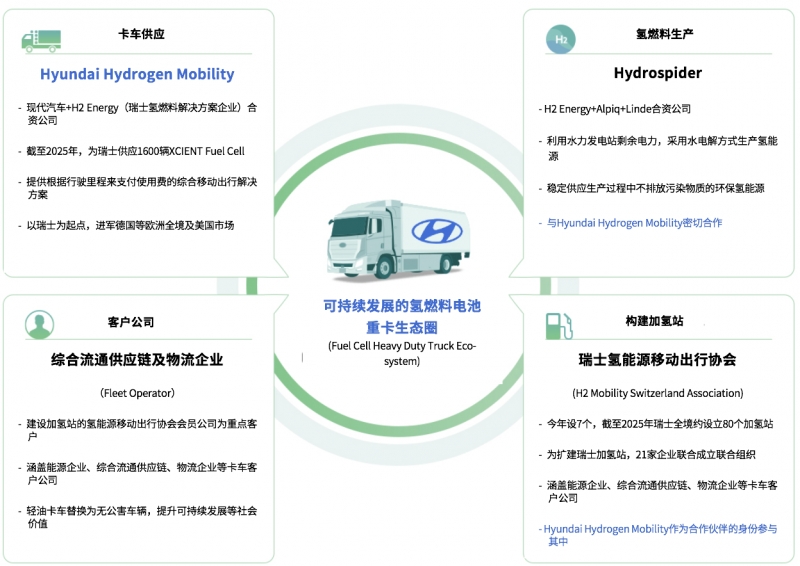800x566 pixels.
Task: Click the 稳定供应生产过程中不排放污染物质 bullet
Action: click(652, 188)
